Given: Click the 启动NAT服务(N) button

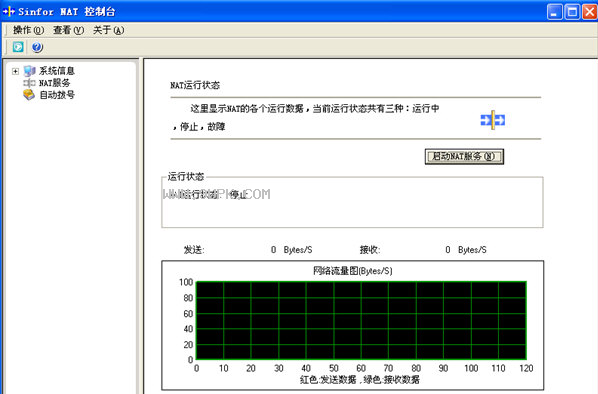Looking at the screenshot, I should pos(464,156).
